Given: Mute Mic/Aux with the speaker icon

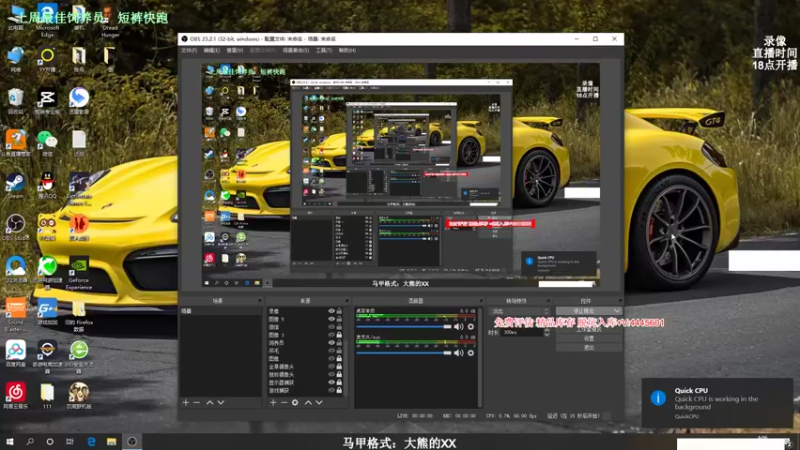Looking at the screenshot, I should tap(459, 353).
